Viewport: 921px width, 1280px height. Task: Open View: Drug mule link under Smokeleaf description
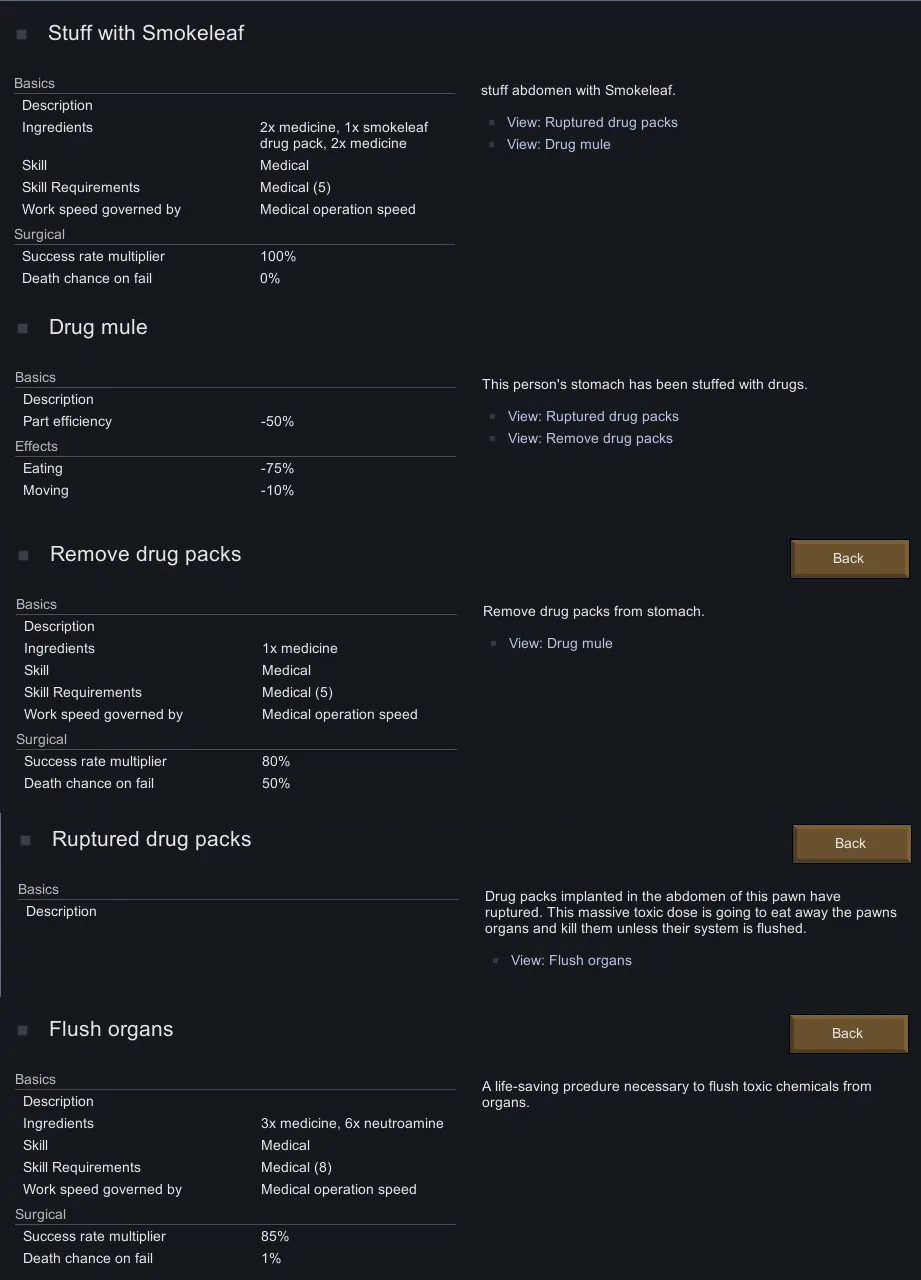click(x=558, y=144)
